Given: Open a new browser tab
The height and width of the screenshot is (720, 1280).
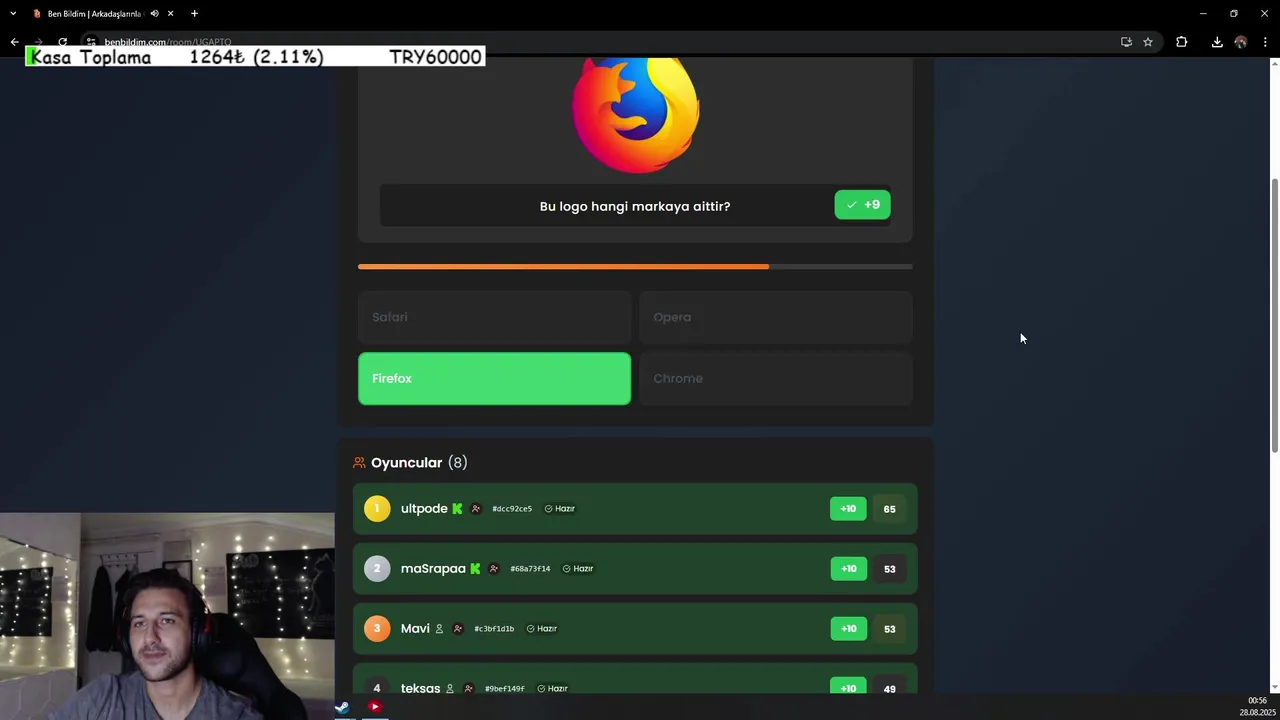Looking at the screenshot, I should click(x=194, y=14).
